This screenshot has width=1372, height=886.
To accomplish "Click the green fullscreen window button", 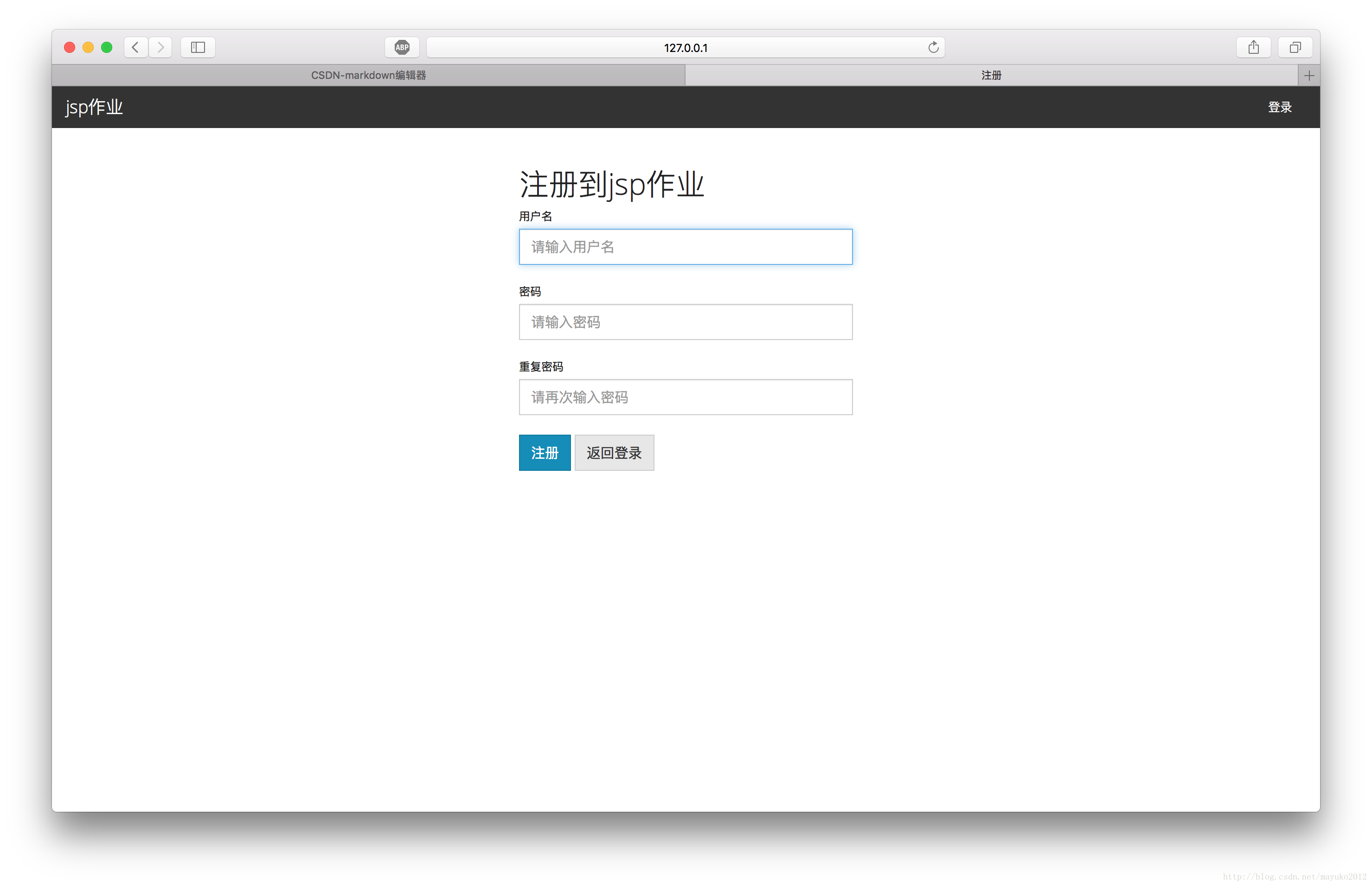I will (106, 47).
